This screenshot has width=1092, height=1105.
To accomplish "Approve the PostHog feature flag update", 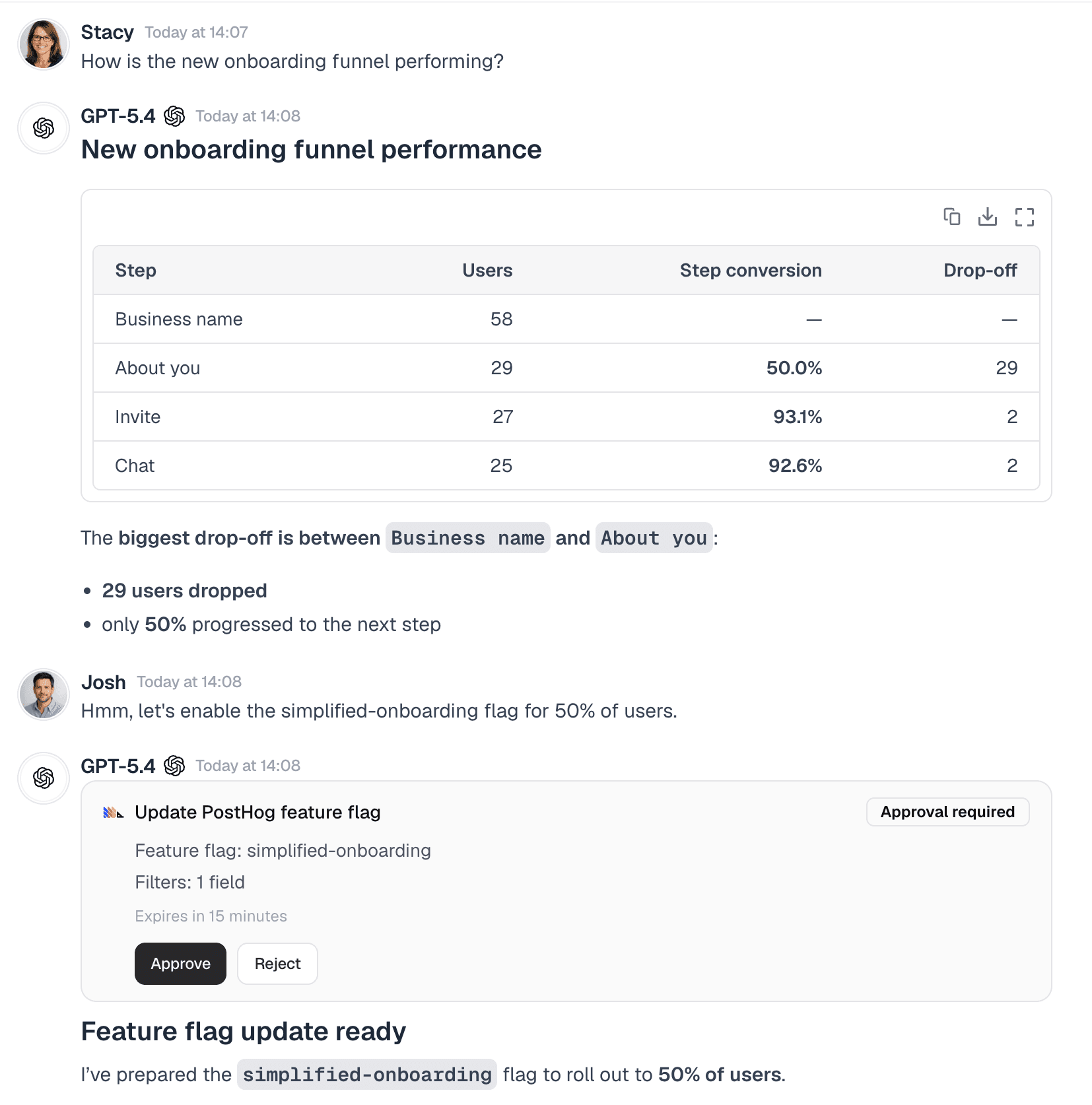I will [180, 964].
